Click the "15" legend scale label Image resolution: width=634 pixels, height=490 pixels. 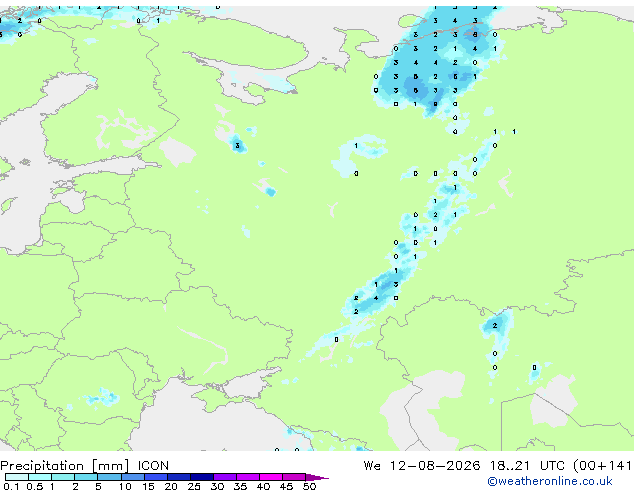point(148,486)
